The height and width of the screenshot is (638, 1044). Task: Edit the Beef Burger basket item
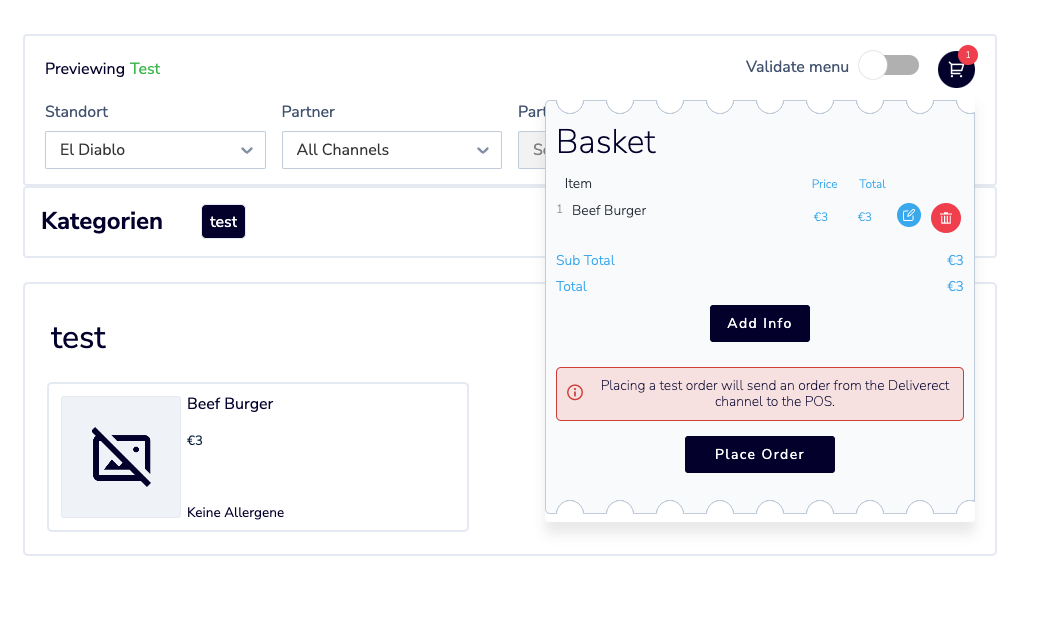(x=909, y=215)
